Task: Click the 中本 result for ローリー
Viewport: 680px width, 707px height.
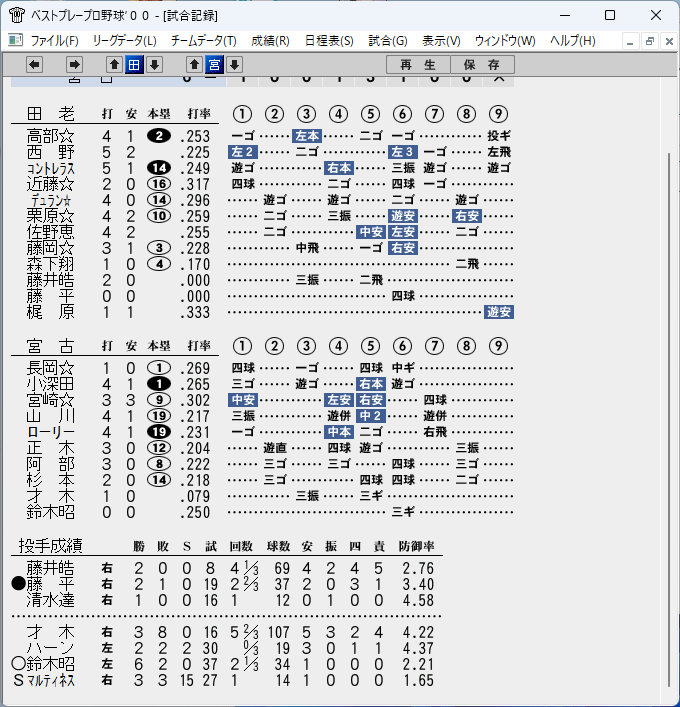Action: (x=339, y=432)
